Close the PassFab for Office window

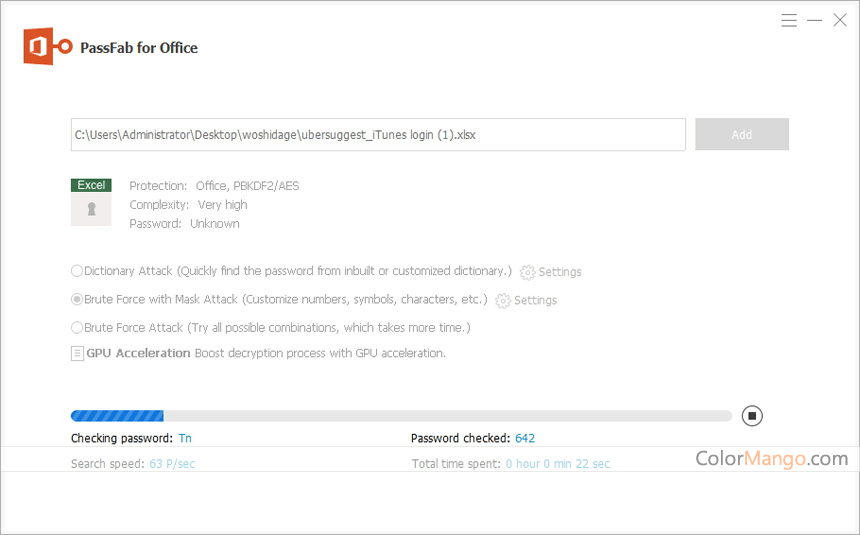click(x=840, y=20)
